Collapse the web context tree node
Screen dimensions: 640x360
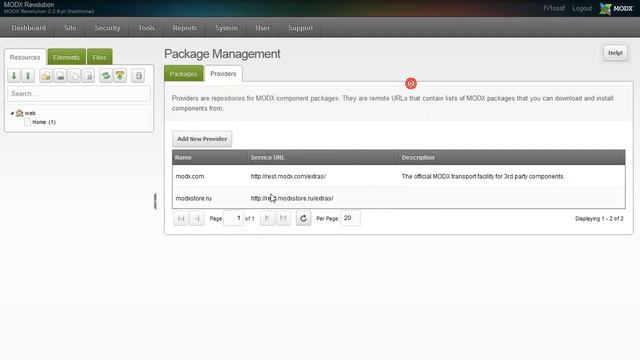pos(12,113)
